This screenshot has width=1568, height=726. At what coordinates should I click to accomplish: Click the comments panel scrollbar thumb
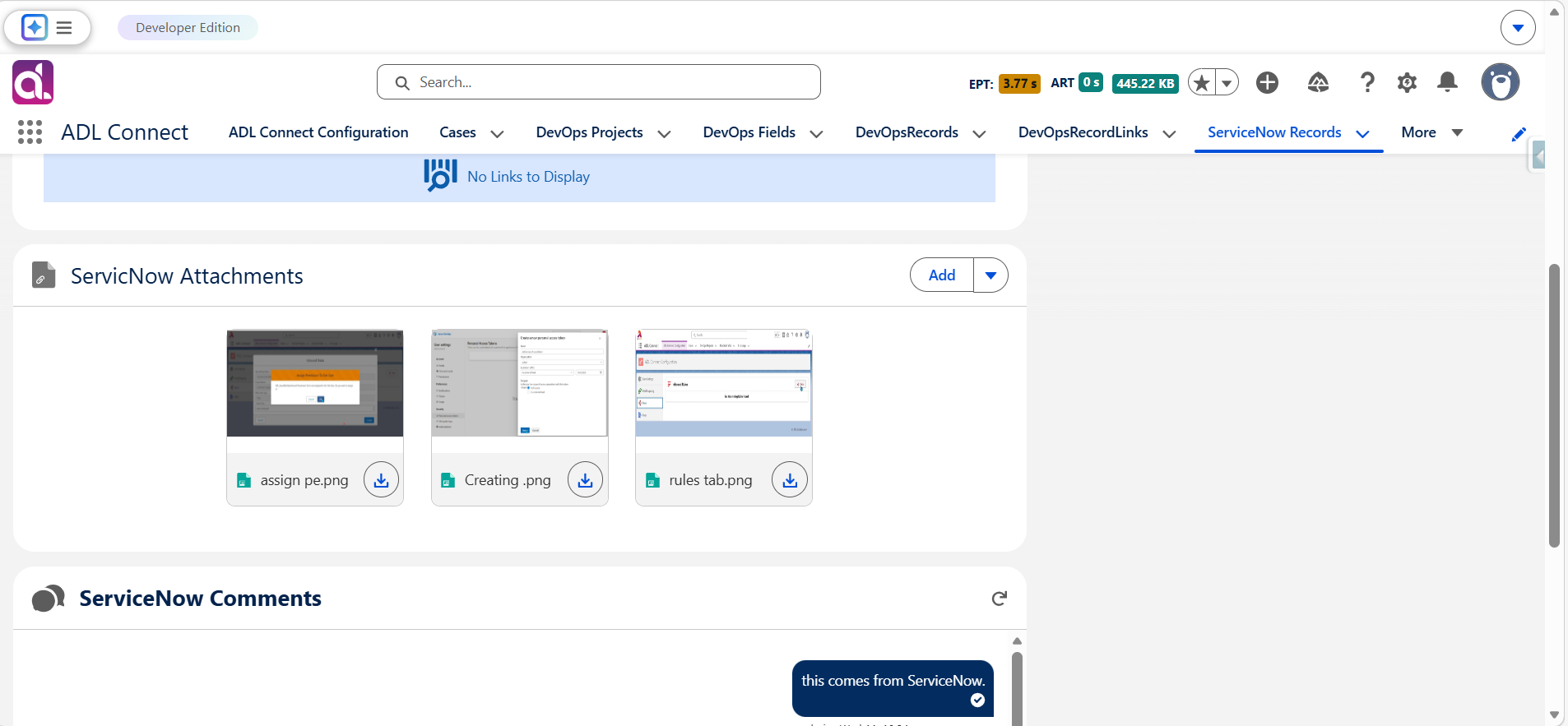coord(1017,689)
